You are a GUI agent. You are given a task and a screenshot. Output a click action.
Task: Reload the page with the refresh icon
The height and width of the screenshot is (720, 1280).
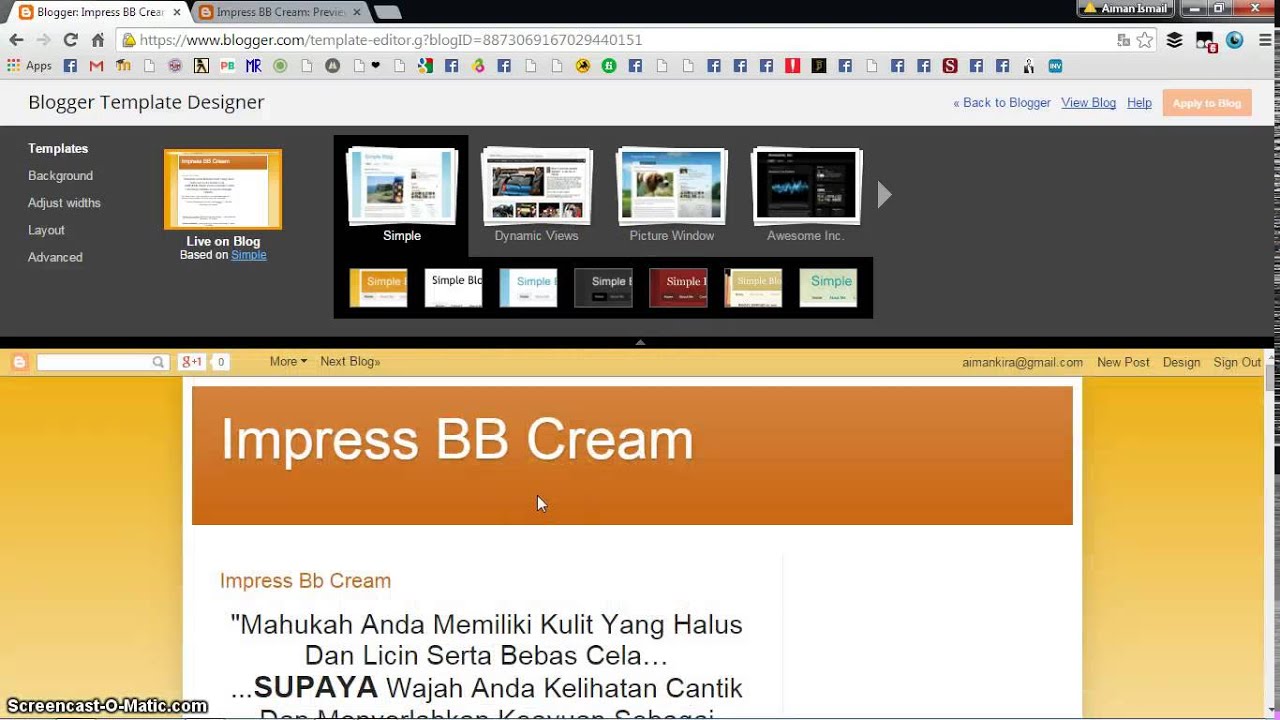(70, 40)
